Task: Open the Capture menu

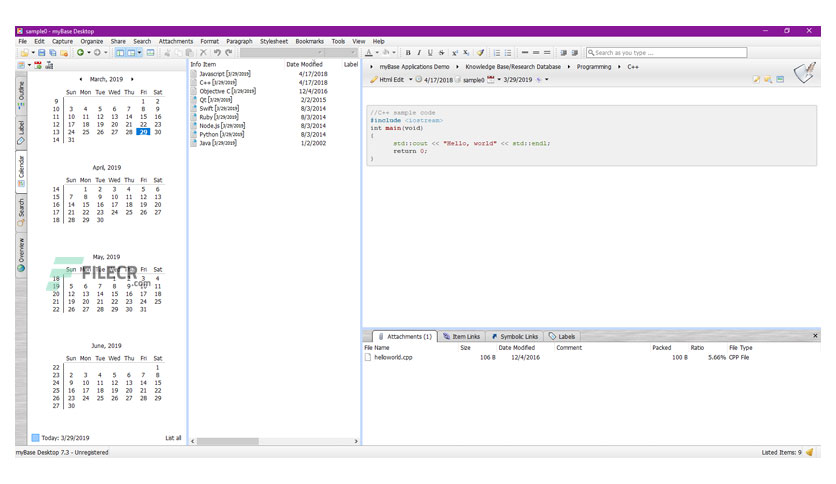Action: [x=62, y=41]
